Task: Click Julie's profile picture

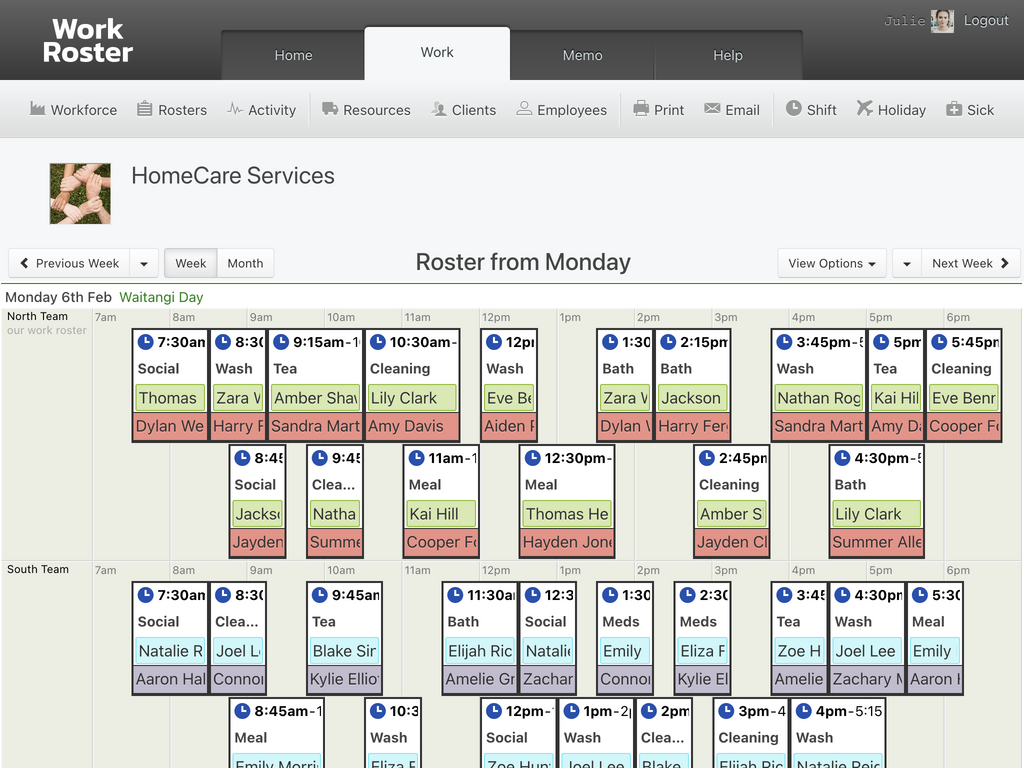Action: pyautogui.click(x=941, y=20)
